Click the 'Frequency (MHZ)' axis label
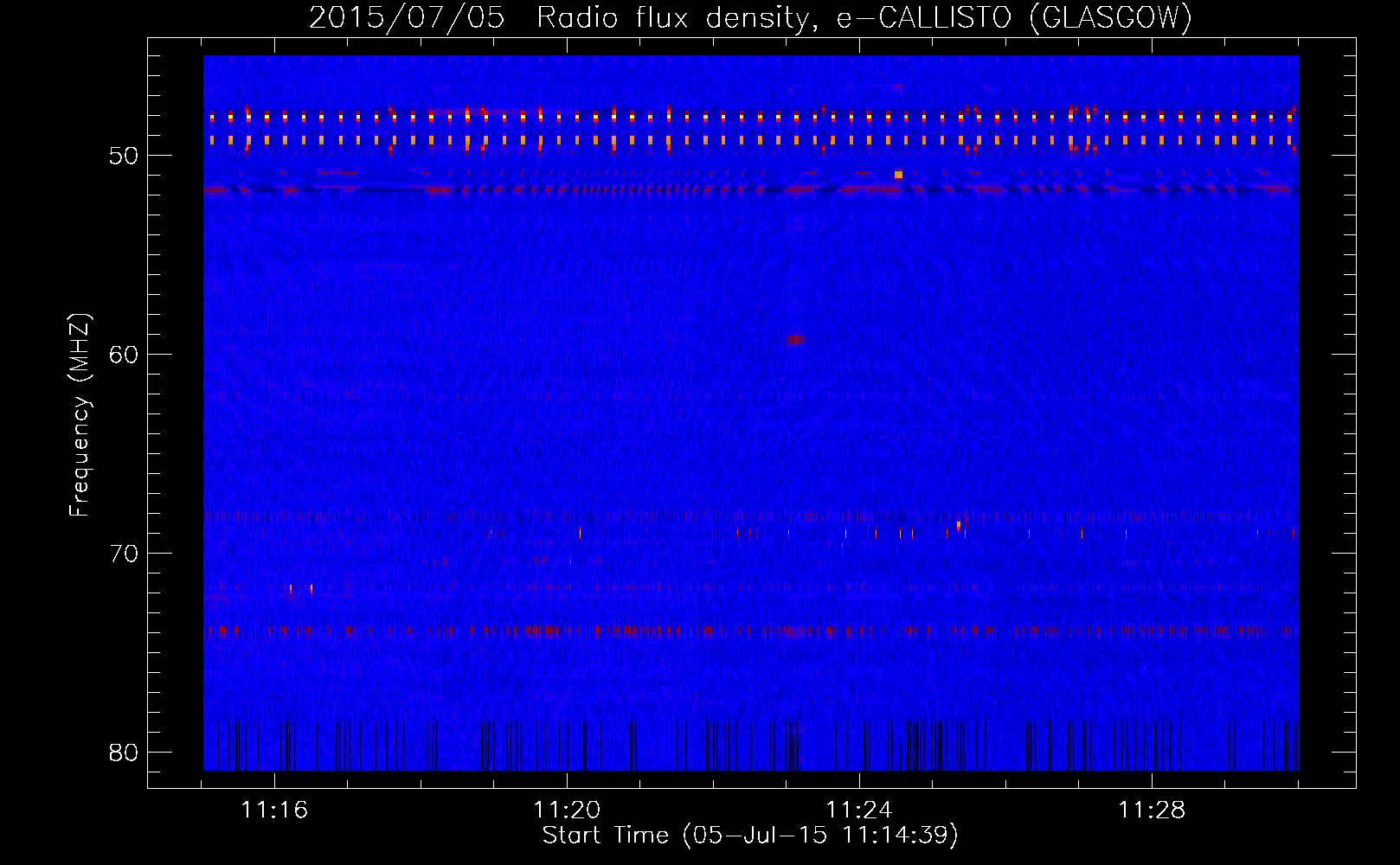Screen dimensions: 1400x865 click(79, 415)
